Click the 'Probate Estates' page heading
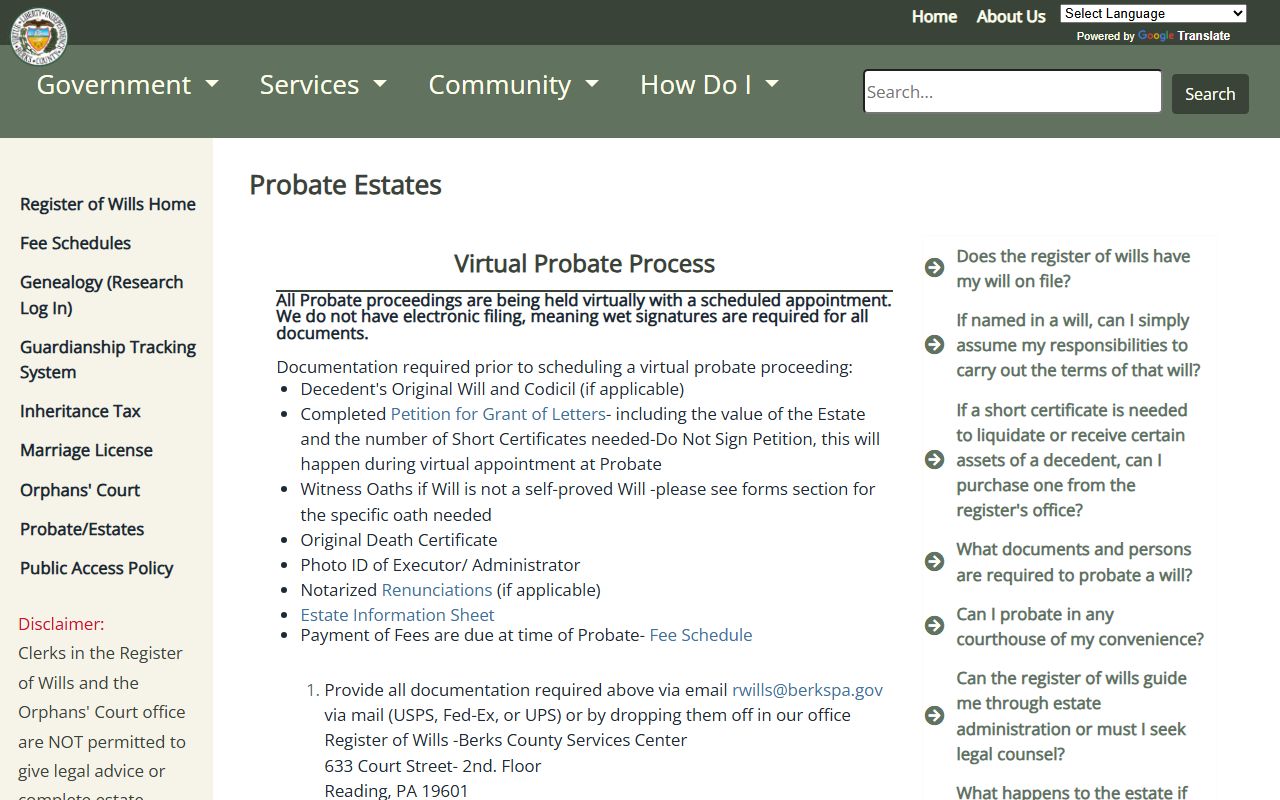1280x800 pixels. coord(345,185)
